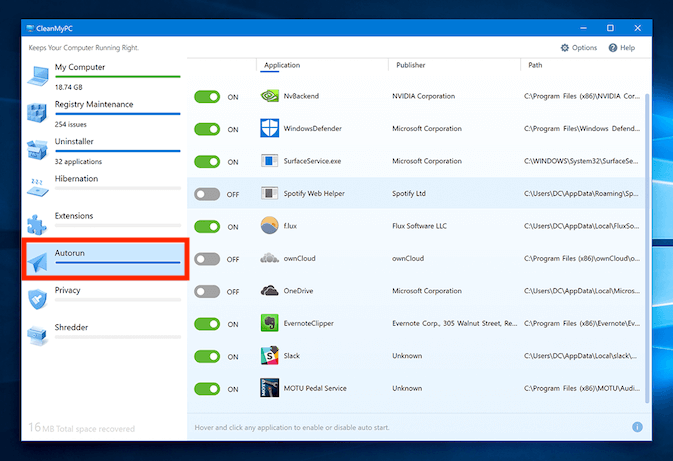Open the Privacy section
The height and width of the screenshot is (461, 673).
coord(104,299)
